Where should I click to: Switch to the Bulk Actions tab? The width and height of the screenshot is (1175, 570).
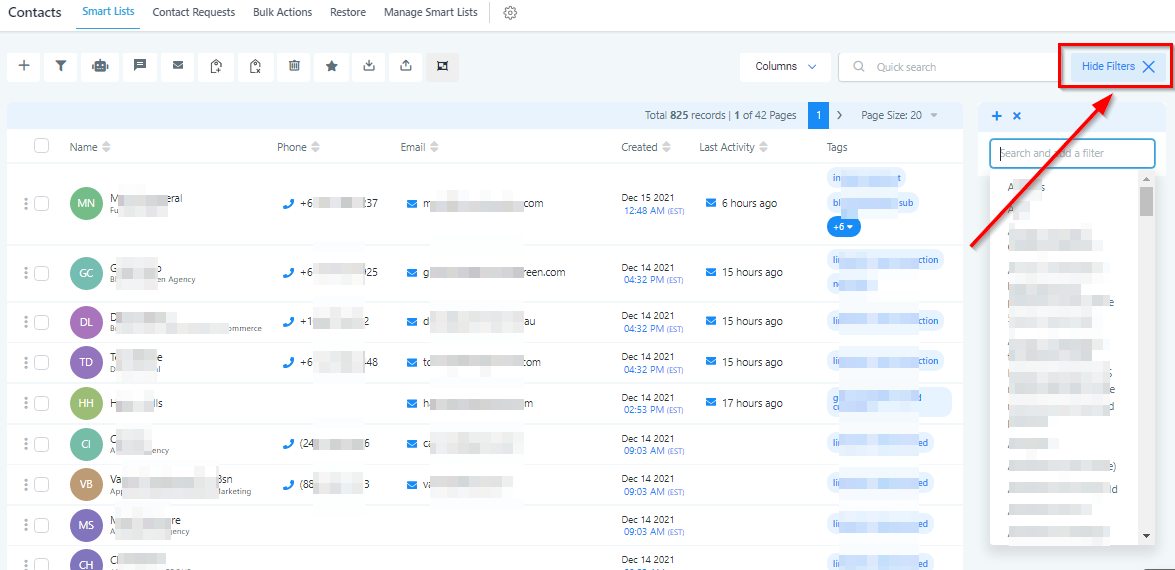pos(282,13)
